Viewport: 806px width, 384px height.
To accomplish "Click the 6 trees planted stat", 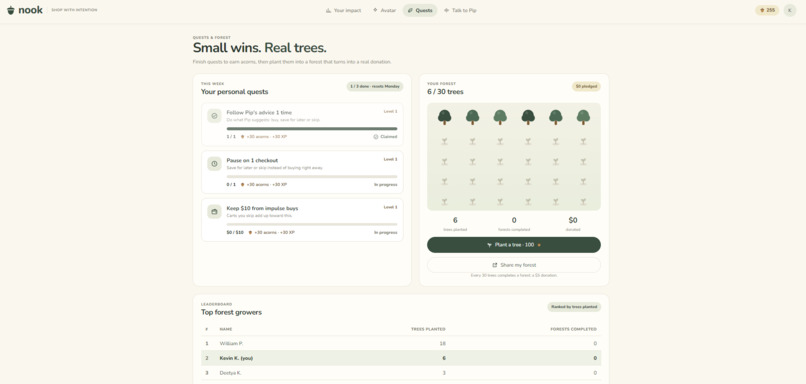I will [455, 224].
